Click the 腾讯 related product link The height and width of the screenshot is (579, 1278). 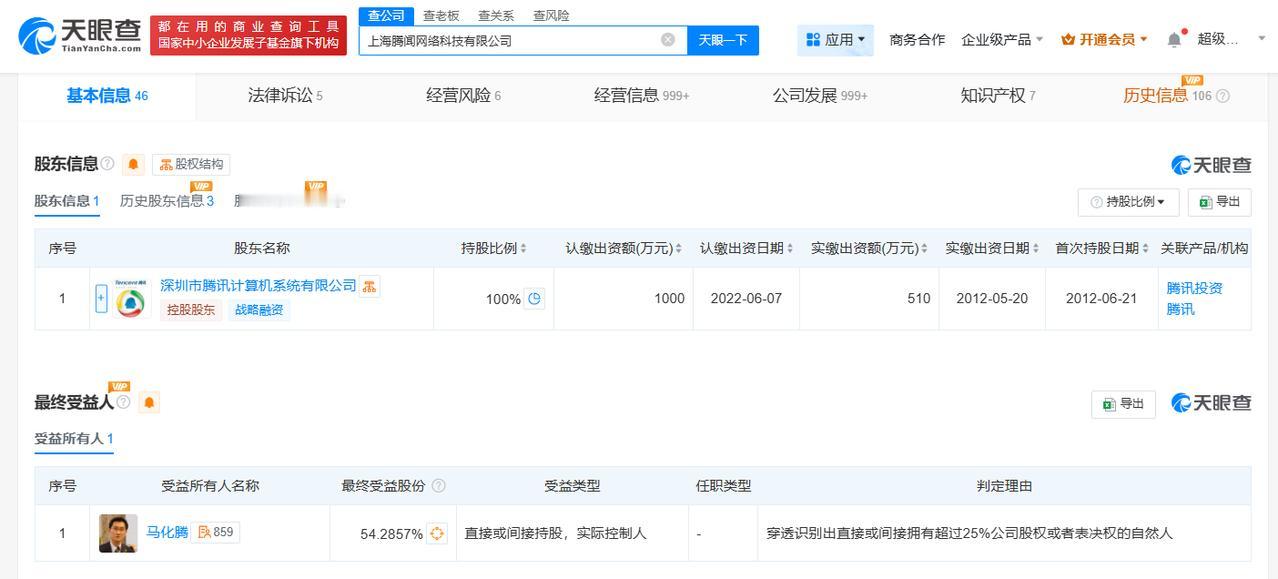[x=1180, y=309]
